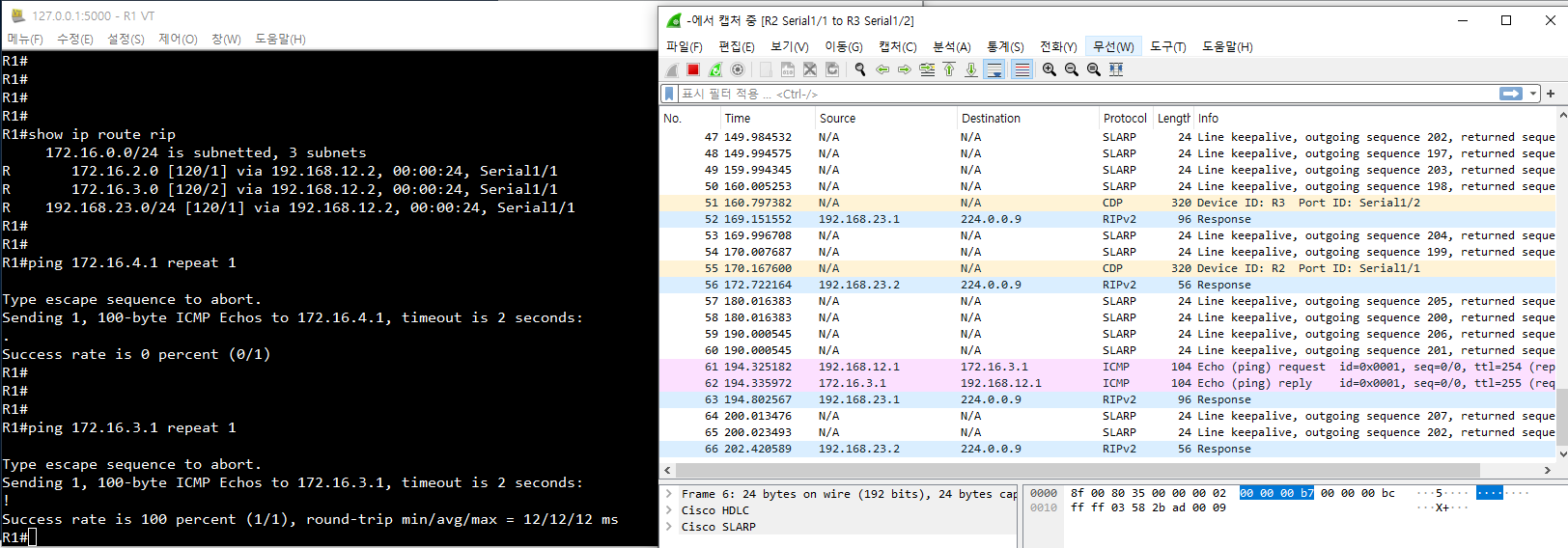Expand Cisco SLARP details tree row
This screenshot has height=548, width=1568.
tap(668, 526)
